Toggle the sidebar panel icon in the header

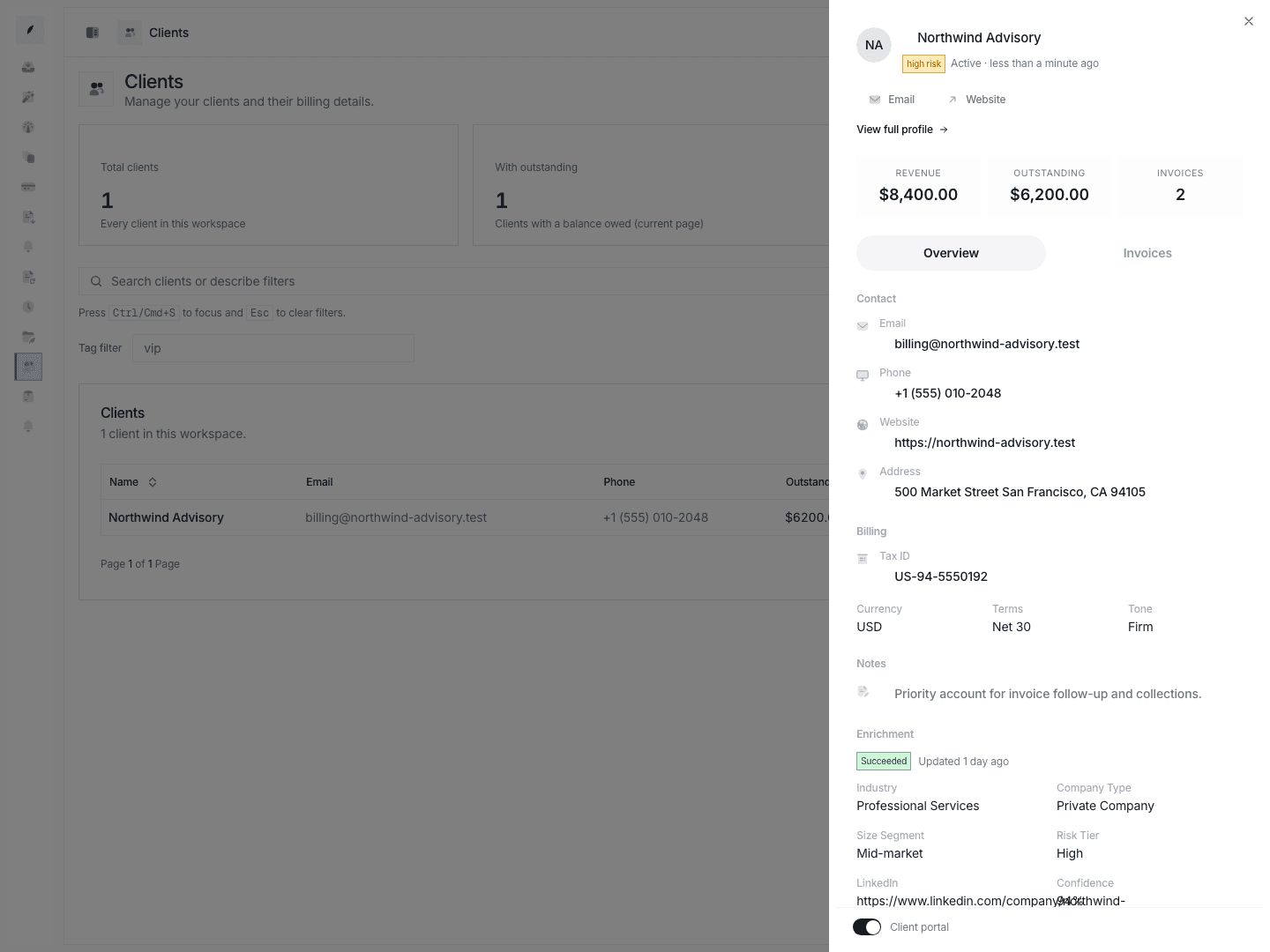tap(93, 33)
